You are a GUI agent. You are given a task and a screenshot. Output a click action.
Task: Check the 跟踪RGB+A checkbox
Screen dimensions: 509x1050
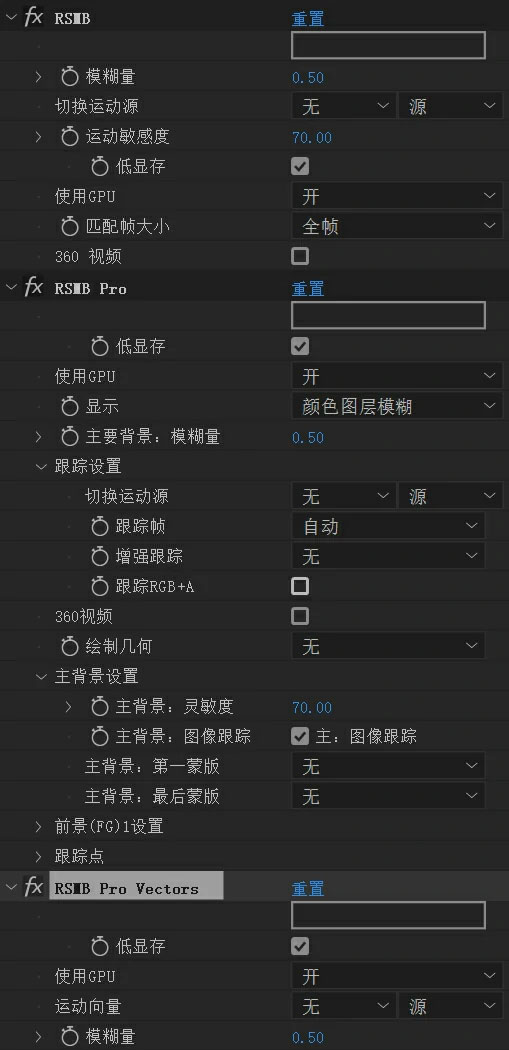[x=300, y=586]
